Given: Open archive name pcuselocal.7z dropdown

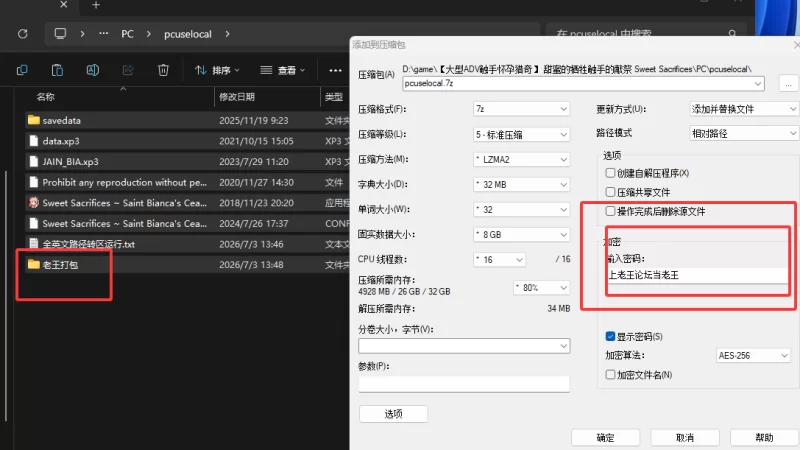Looking at the screenshot, I should coord(758,83).
